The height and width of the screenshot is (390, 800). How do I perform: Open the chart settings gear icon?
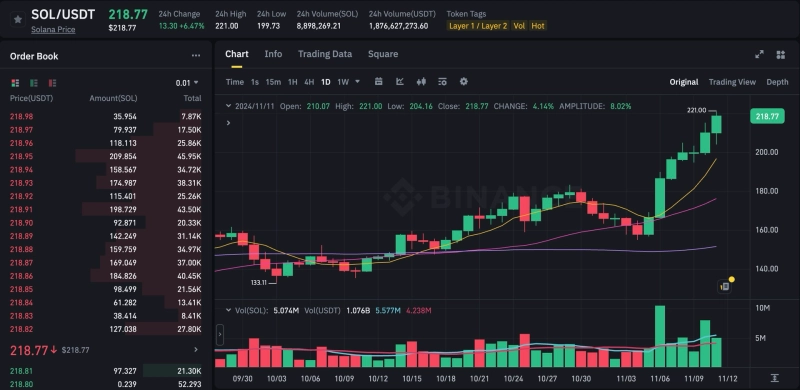pos(463,82)
